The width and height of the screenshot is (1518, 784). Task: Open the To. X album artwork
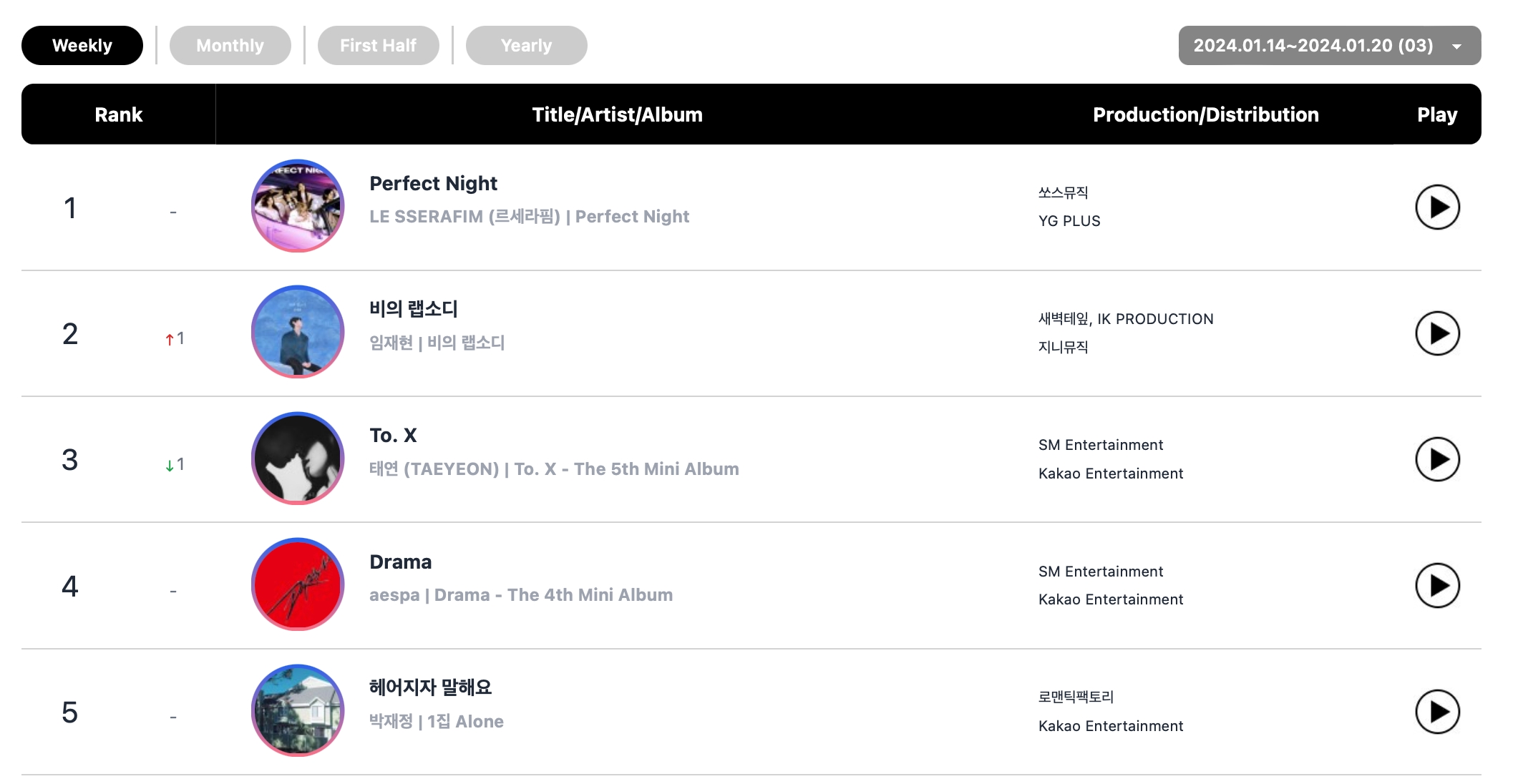[x=298, y=459]
